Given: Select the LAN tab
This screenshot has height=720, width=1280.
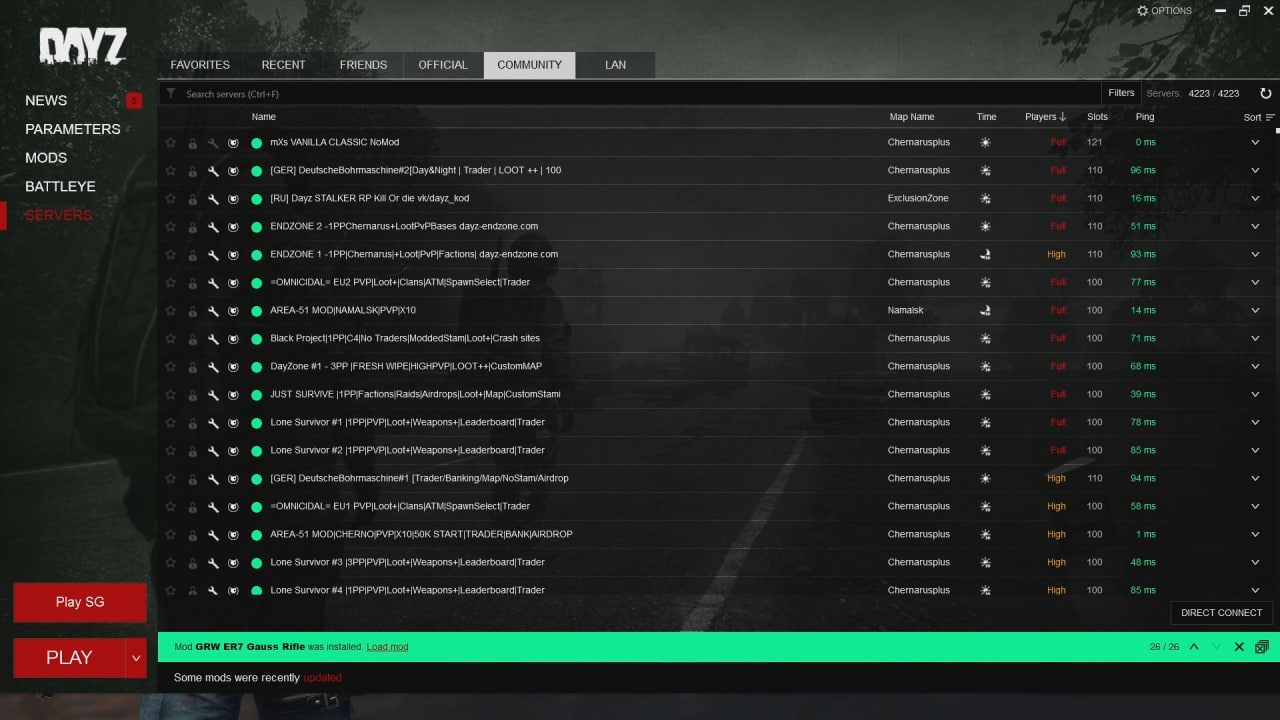Looking at the screenshot, I should 616,65.
